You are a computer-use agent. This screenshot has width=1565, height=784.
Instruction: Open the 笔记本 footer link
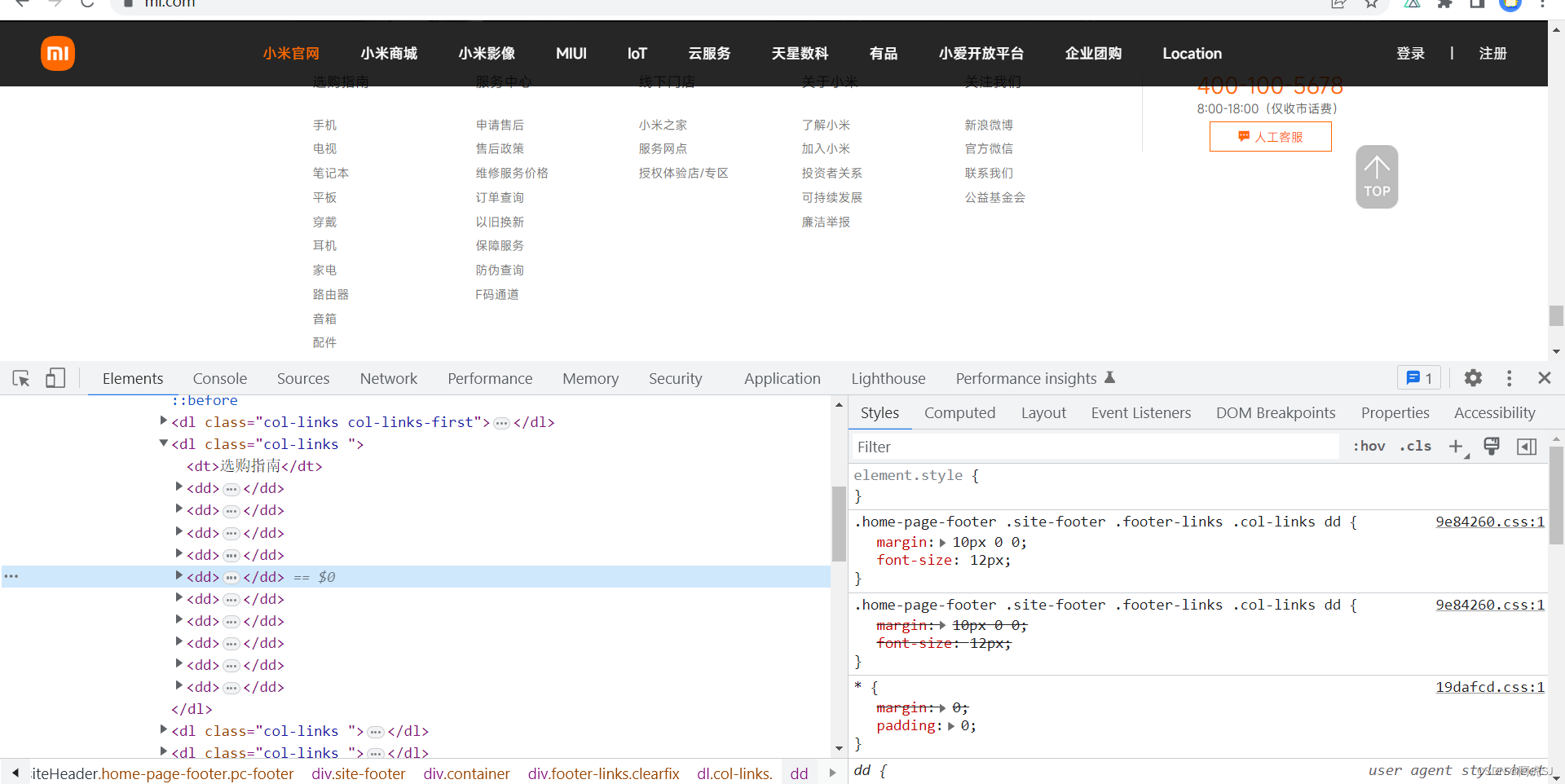(x=330, y=173)
